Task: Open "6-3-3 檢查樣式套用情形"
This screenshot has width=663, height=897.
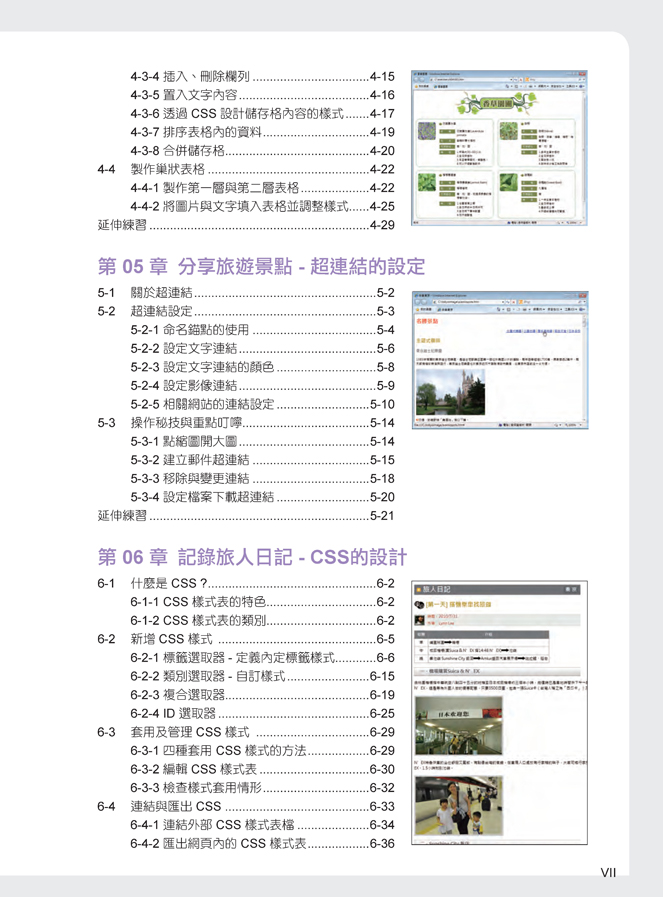Action: (263, 788)
